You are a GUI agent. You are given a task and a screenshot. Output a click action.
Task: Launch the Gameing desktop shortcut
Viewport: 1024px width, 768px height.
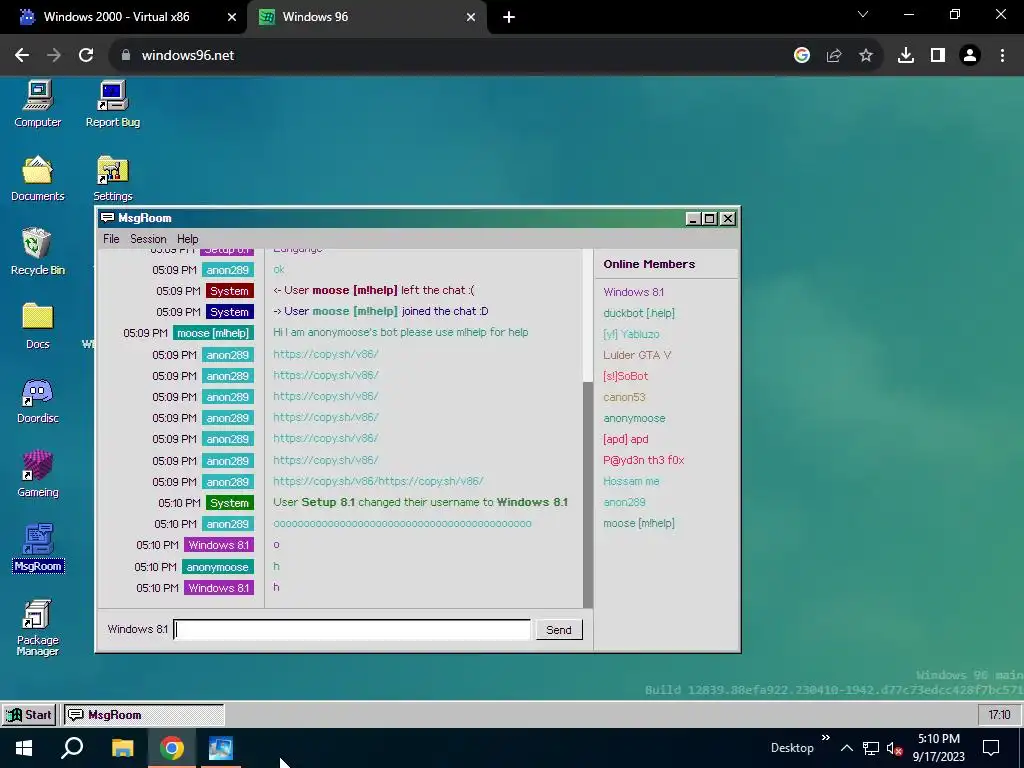[38, 474]
